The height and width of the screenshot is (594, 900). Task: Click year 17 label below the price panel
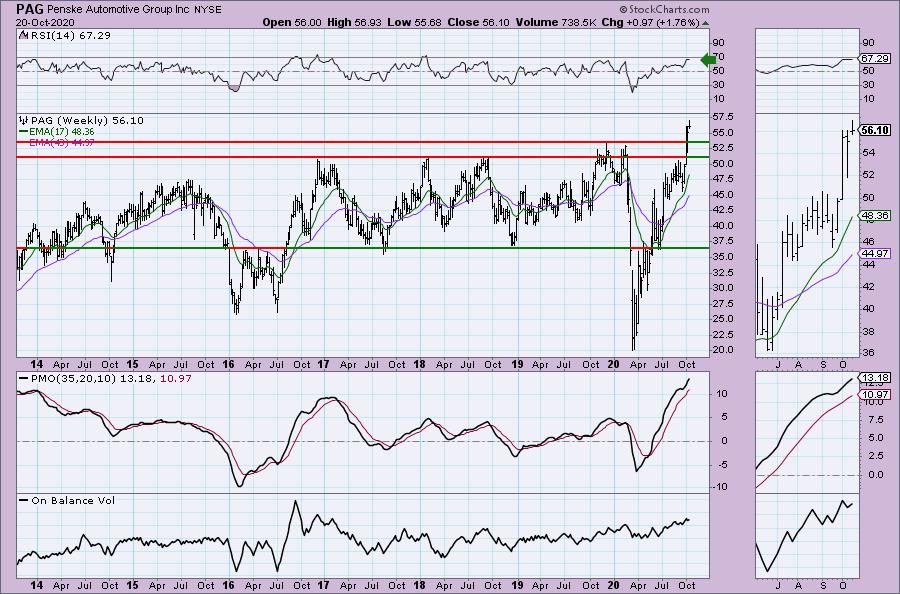tap(324, 364)
